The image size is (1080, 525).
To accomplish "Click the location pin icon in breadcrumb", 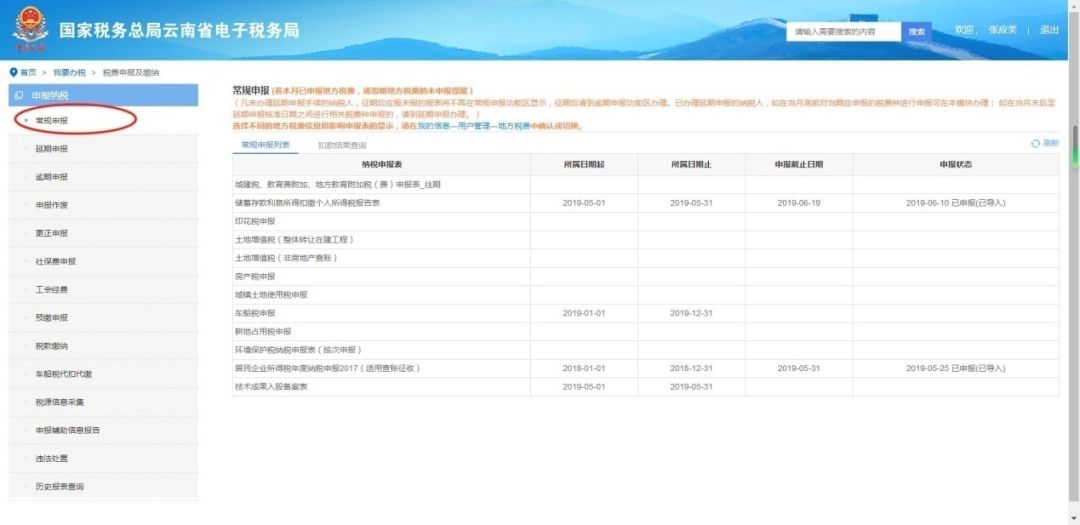I will [x=13, y=72].
